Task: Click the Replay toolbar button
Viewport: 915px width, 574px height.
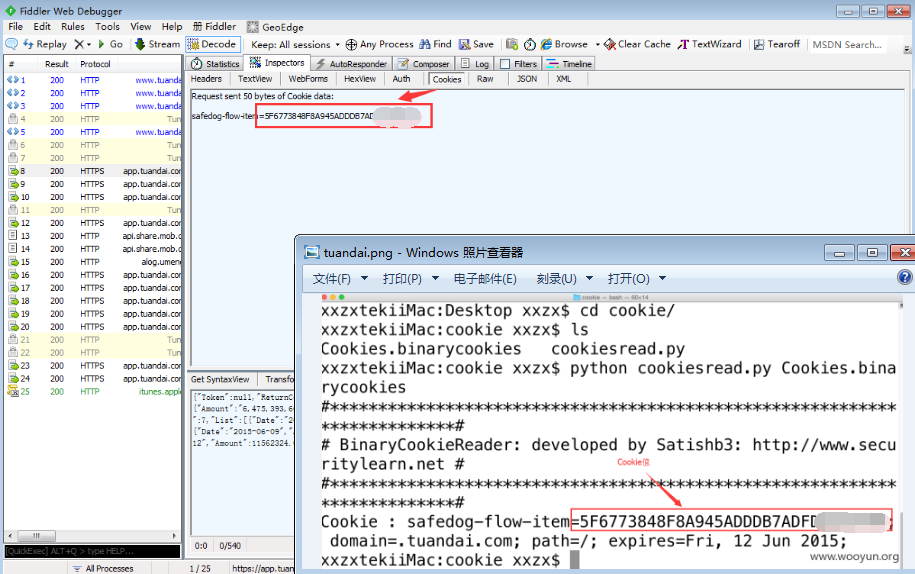Action: click(x=45, y=44)
